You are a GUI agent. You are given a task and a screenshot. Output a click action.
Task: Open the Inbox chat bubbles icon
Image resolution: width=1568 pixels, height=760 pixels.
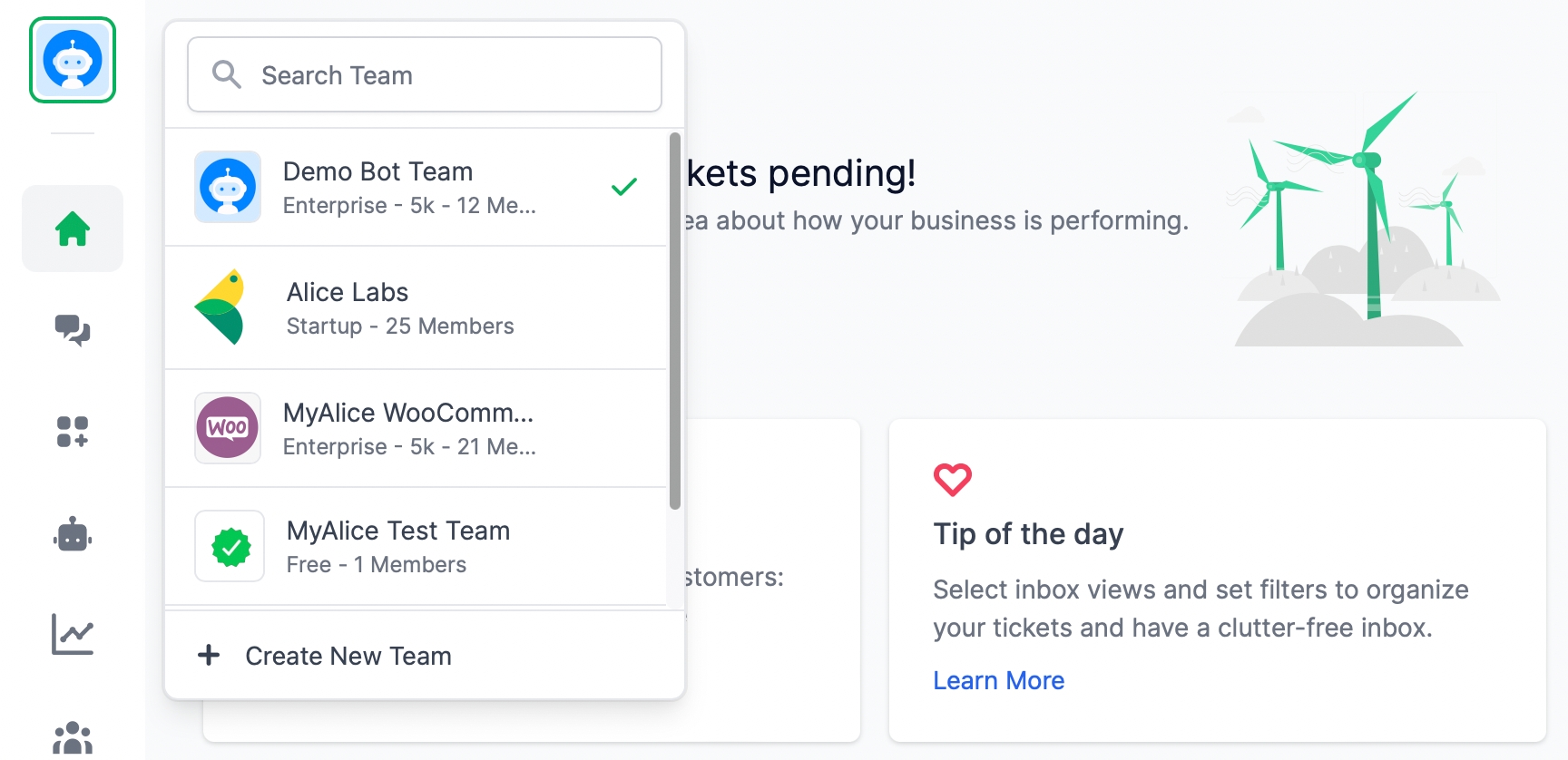click(73, 330)
